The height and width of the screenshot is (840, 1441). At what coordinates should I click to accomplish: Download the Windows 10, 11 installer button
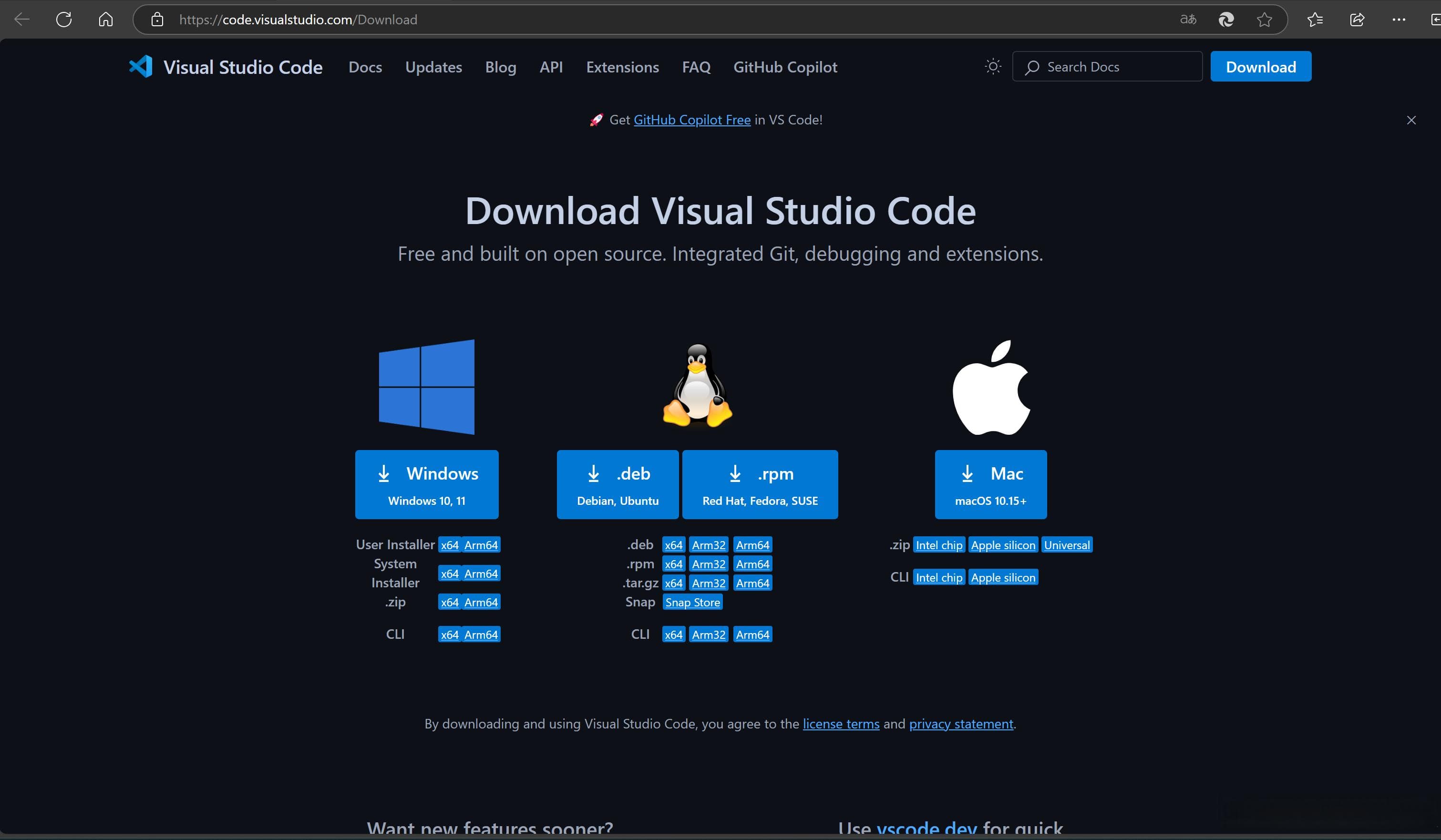(427, 484)
